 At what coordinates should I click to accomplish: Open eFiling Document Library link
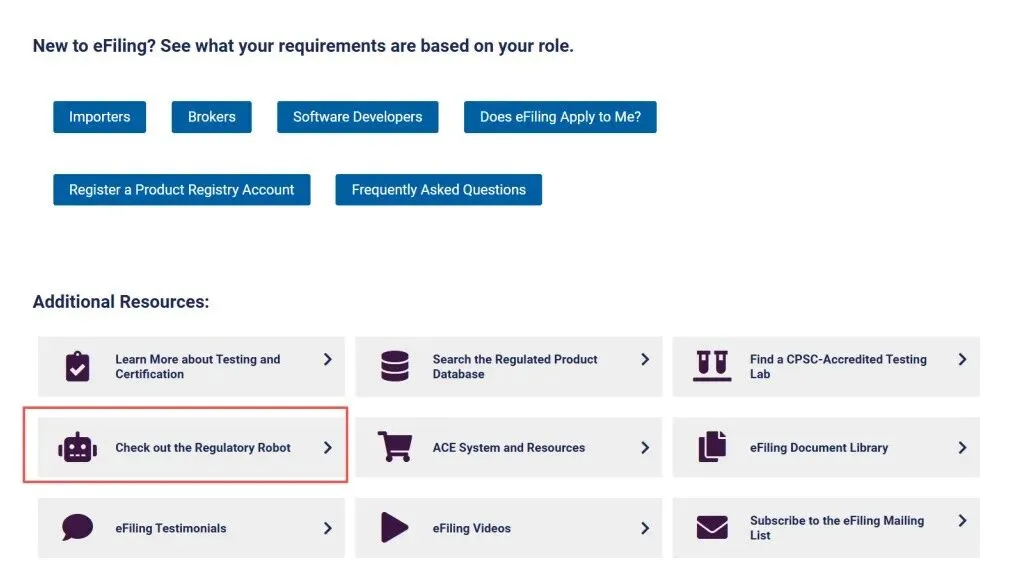819,448
